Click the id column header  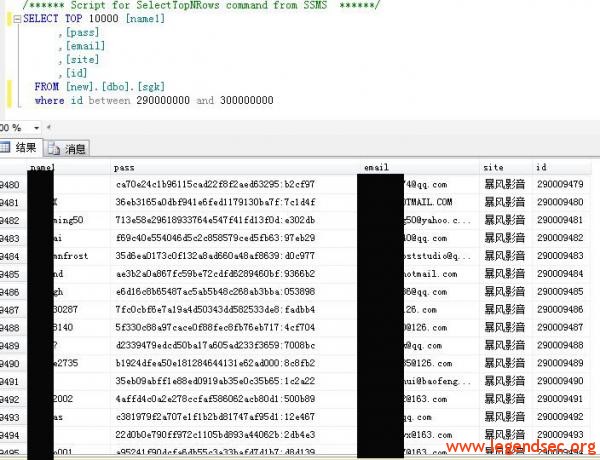562,168
